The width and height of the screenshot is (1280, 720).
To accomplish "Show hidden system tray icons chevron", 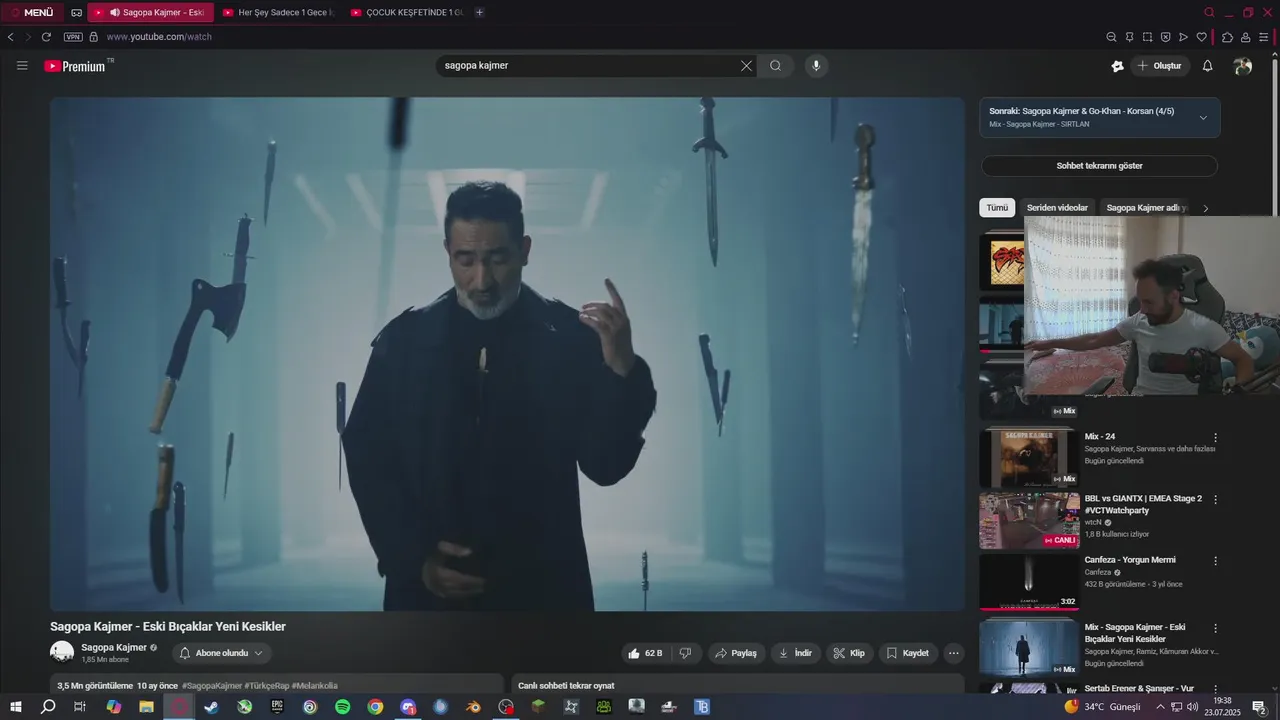I will point(1160,706).
